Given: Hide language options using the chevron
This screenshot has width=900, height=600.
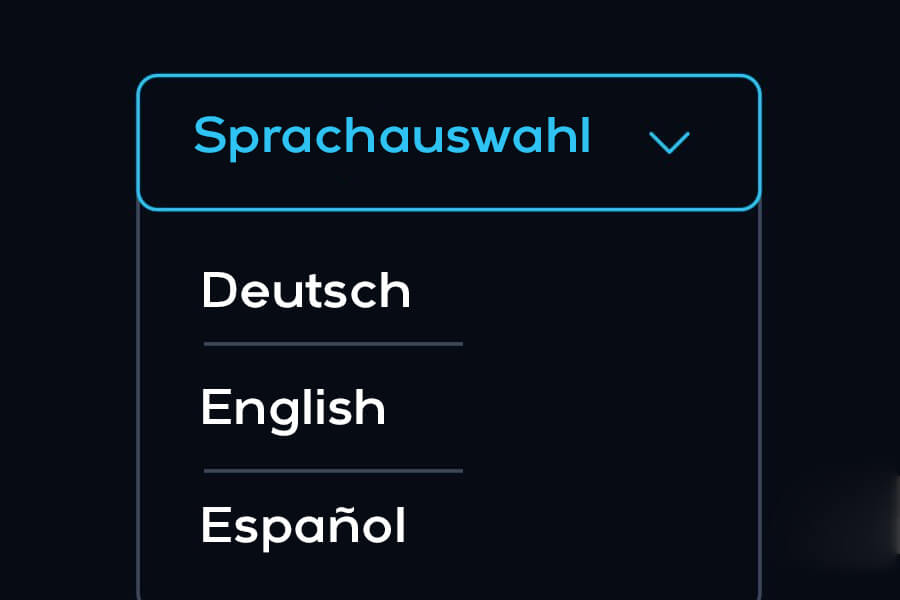Looking at the screenshot, I should 669,143.
